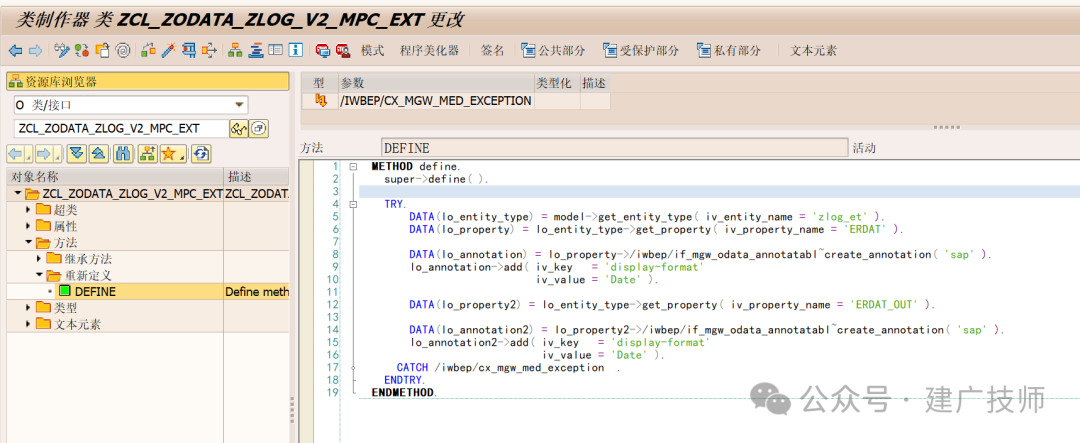The width and height of the screenshot is (1080, 443).
Task: Click the CATCH /iwbep/cx_mgw_med_exception line
Action: [508, 367]
